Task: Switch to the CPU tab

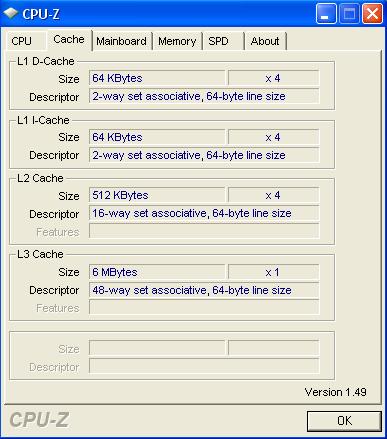Action: pos(26,41)
